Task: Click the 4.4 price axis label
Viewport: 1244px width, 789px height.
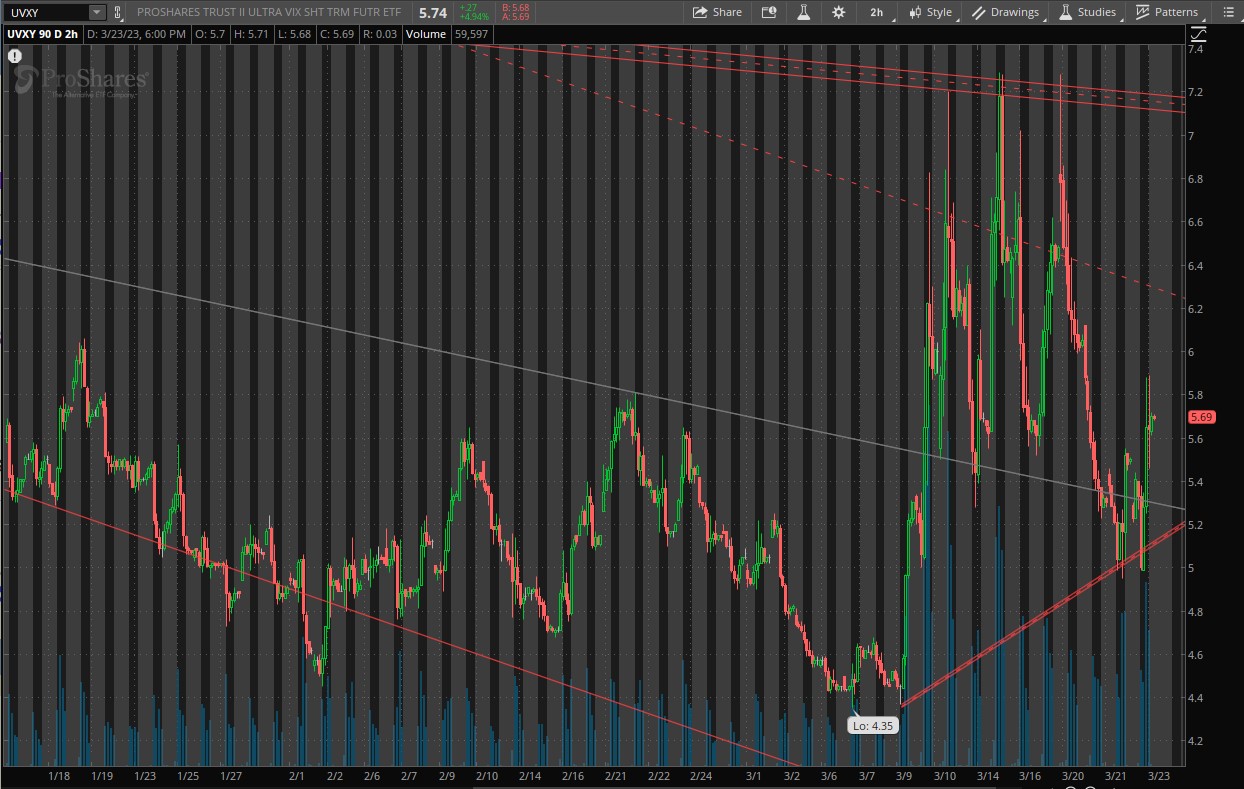Action: [1194, 698]
